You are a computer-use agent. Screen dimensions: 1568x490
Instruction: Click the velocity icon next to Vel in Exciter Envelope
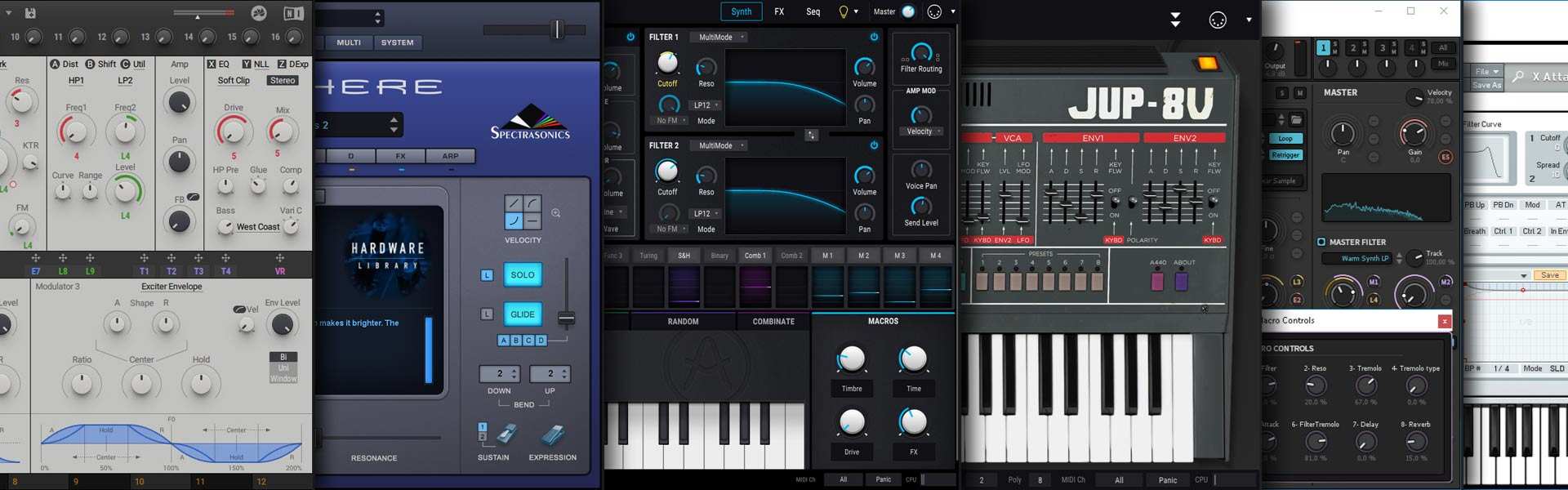239,310
